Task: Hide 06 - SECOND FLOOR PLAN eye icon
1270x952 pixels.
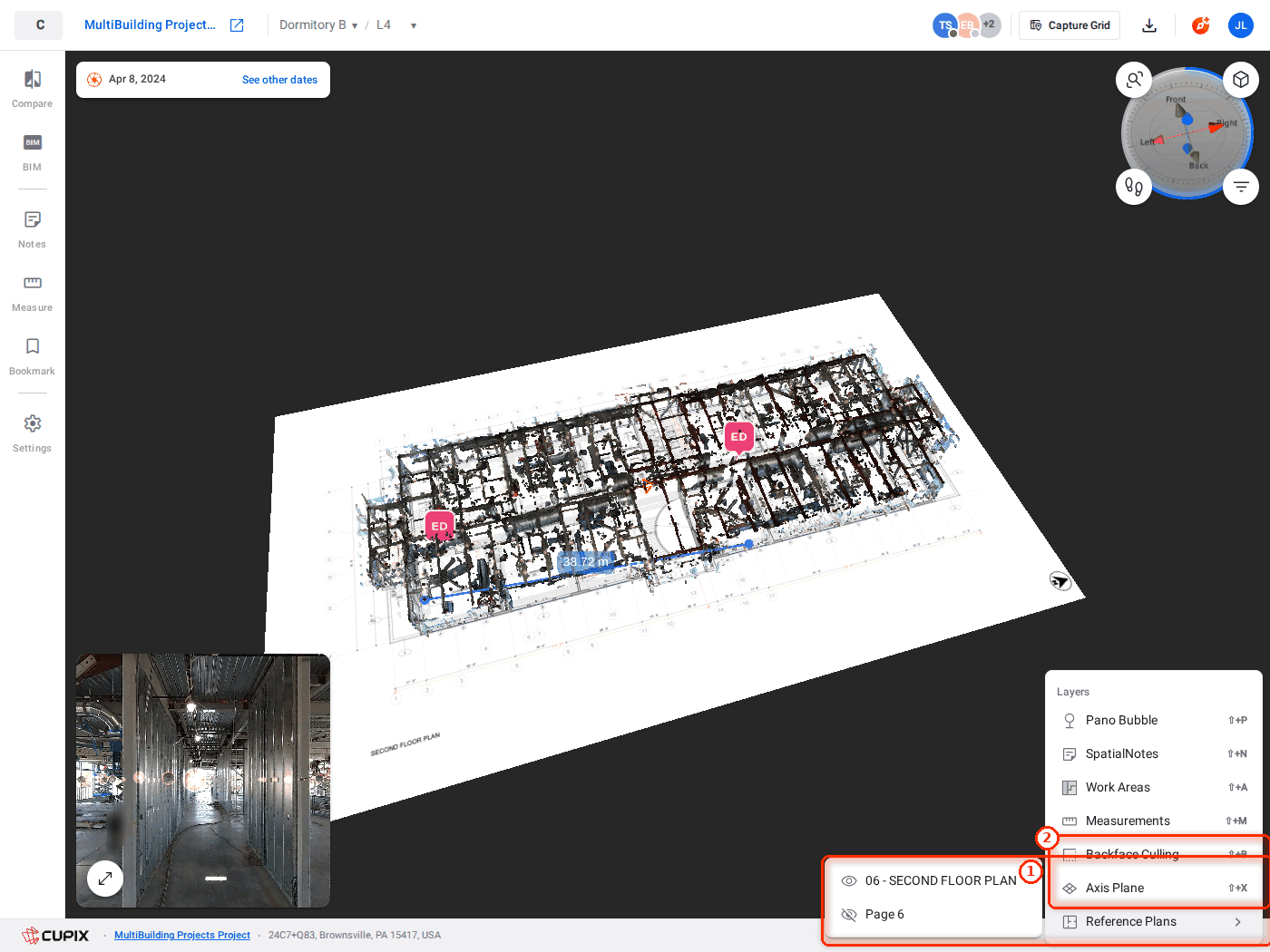Action: 849,880
